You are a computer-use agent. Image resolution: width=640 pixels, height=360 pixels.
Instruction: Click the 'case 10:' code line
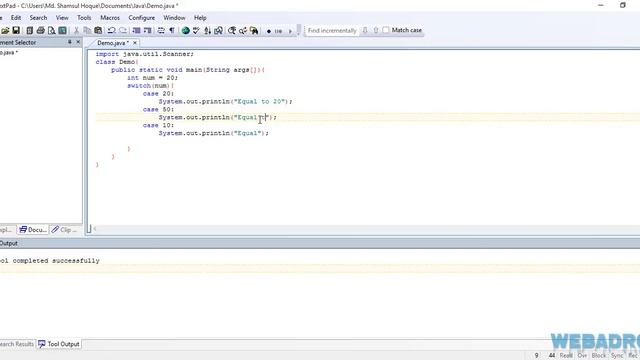158,125
